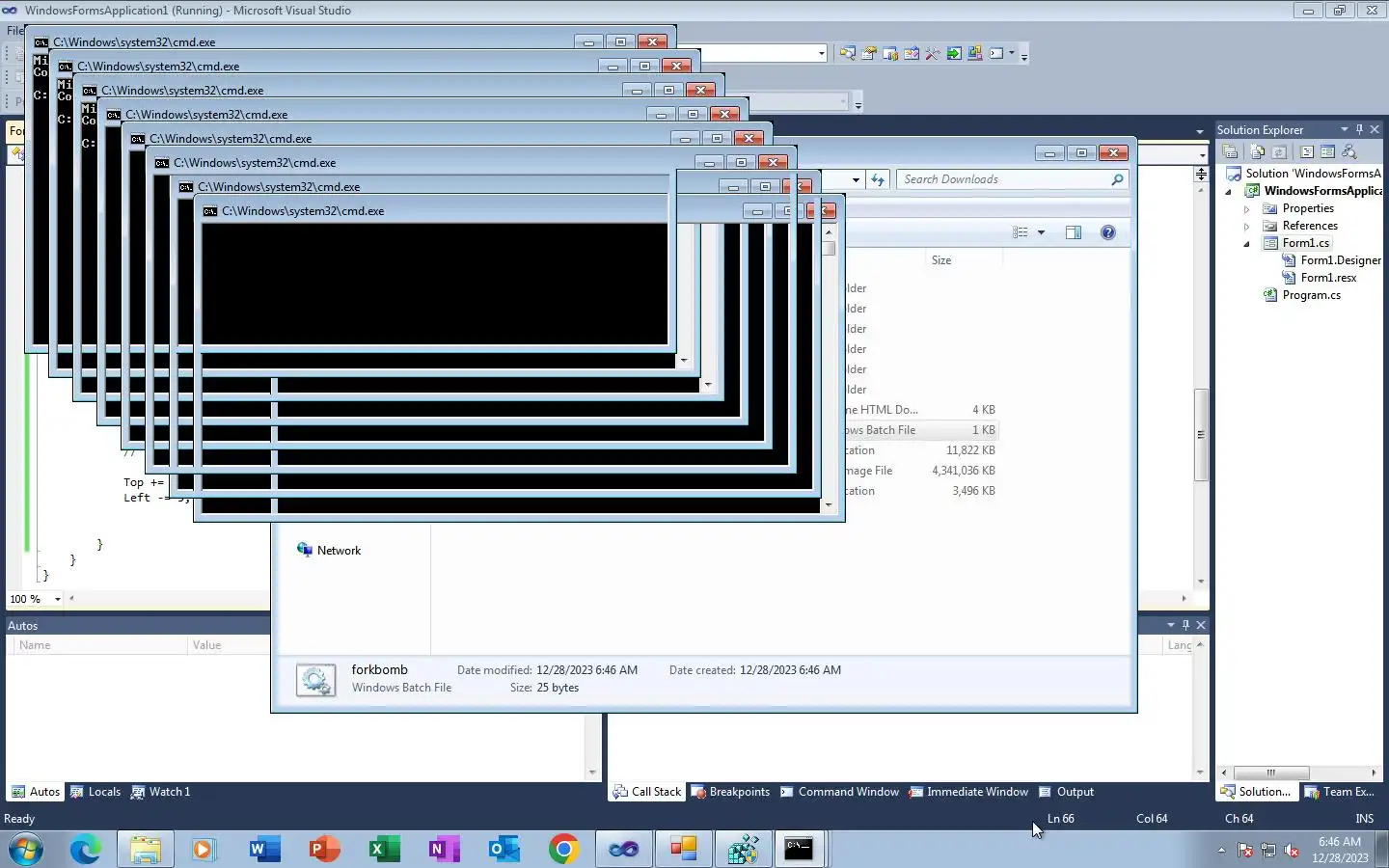Image resolution: width=1389 pixels, height=868 pixels.
Task: Open Solution Explorer window position dropdown arrow
Action: [x=1345, y=129]
